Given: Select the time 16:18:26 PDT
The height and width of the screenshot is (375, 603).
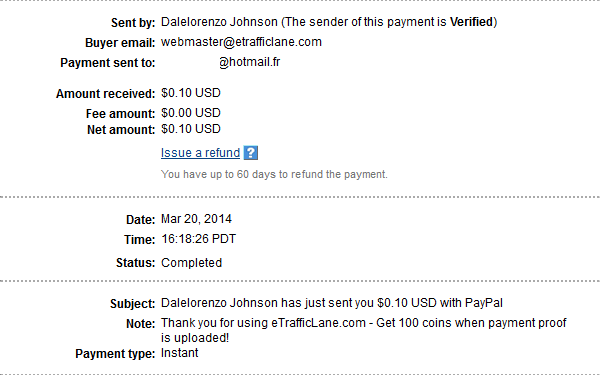Looking at the screenshot, I should click(x=198, y=239).
